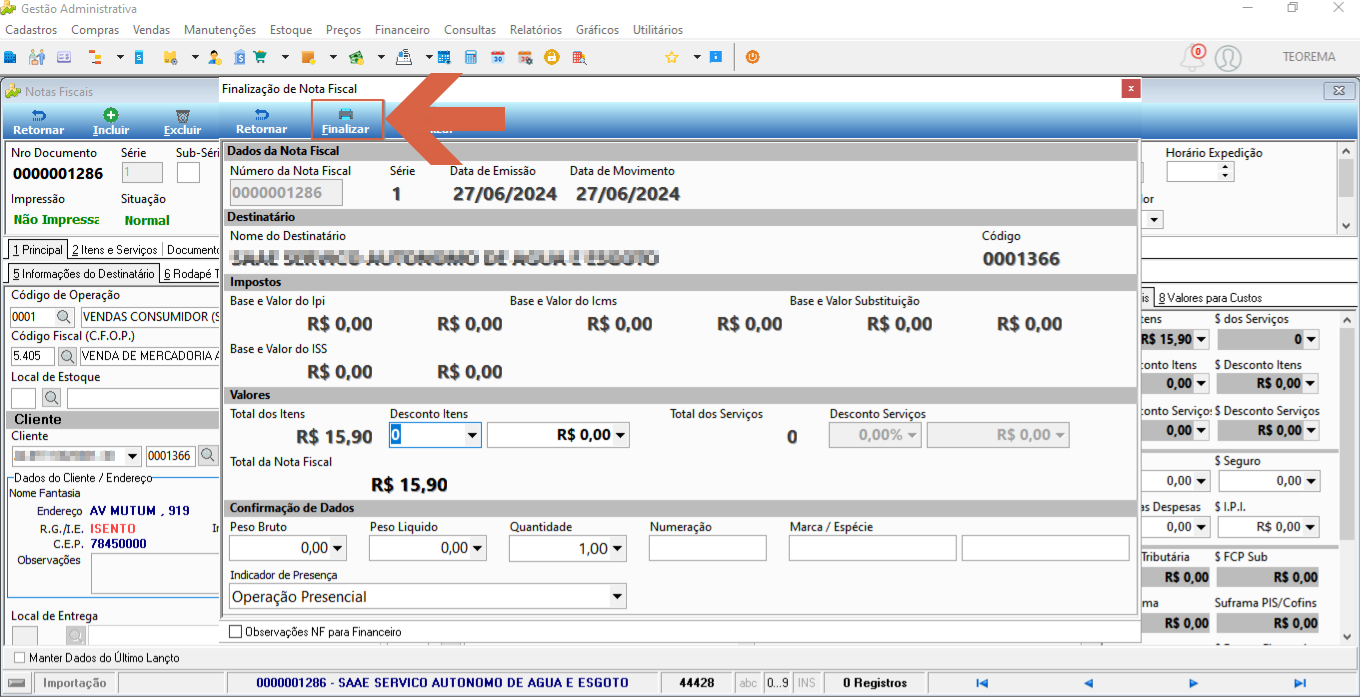
Task: Open dropdown arrow next to favorites star
Action: [x=697, y=57]
